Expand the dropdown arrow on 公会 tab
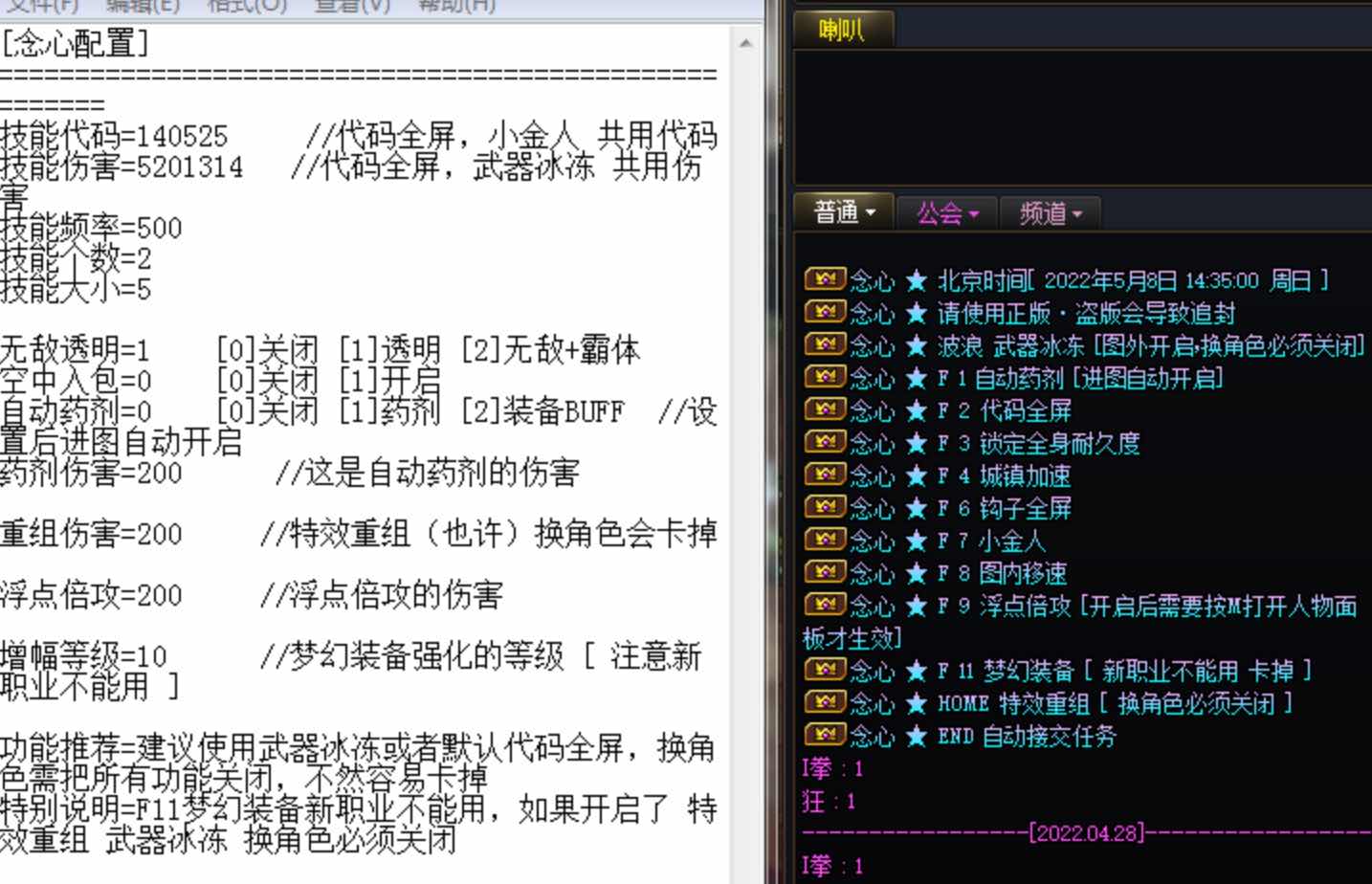 (974, 213)
